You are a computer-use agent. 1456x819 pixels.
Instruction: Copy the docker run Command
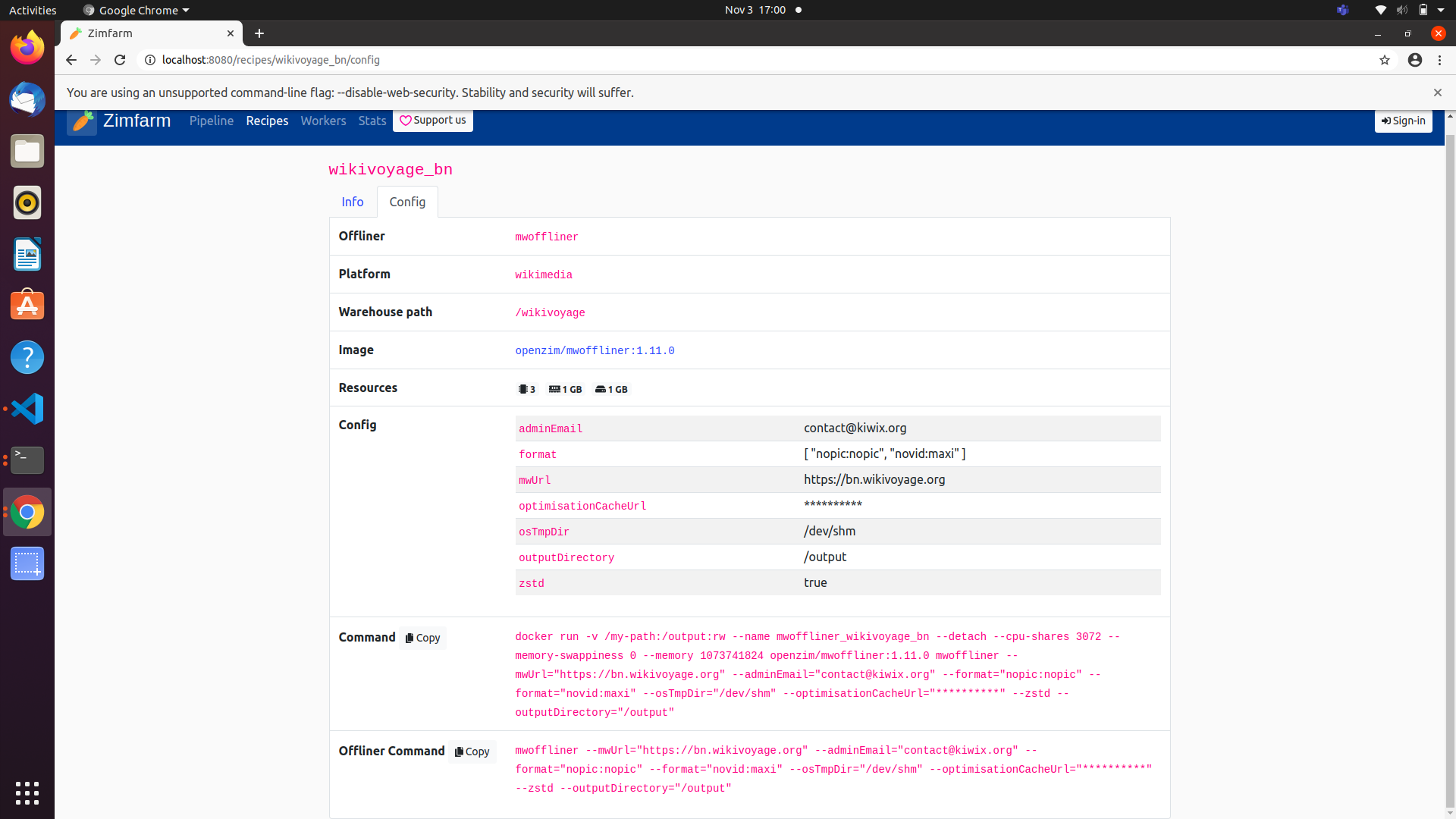click(422, 638)
